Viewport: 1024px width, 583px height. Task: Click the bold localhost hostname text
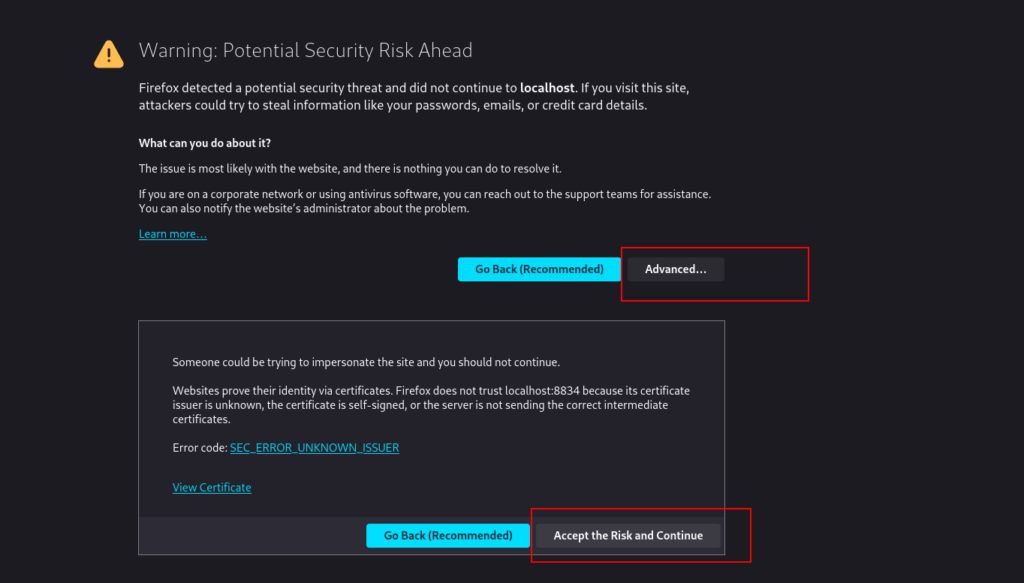pyautogui.click(x=547, y=87)
